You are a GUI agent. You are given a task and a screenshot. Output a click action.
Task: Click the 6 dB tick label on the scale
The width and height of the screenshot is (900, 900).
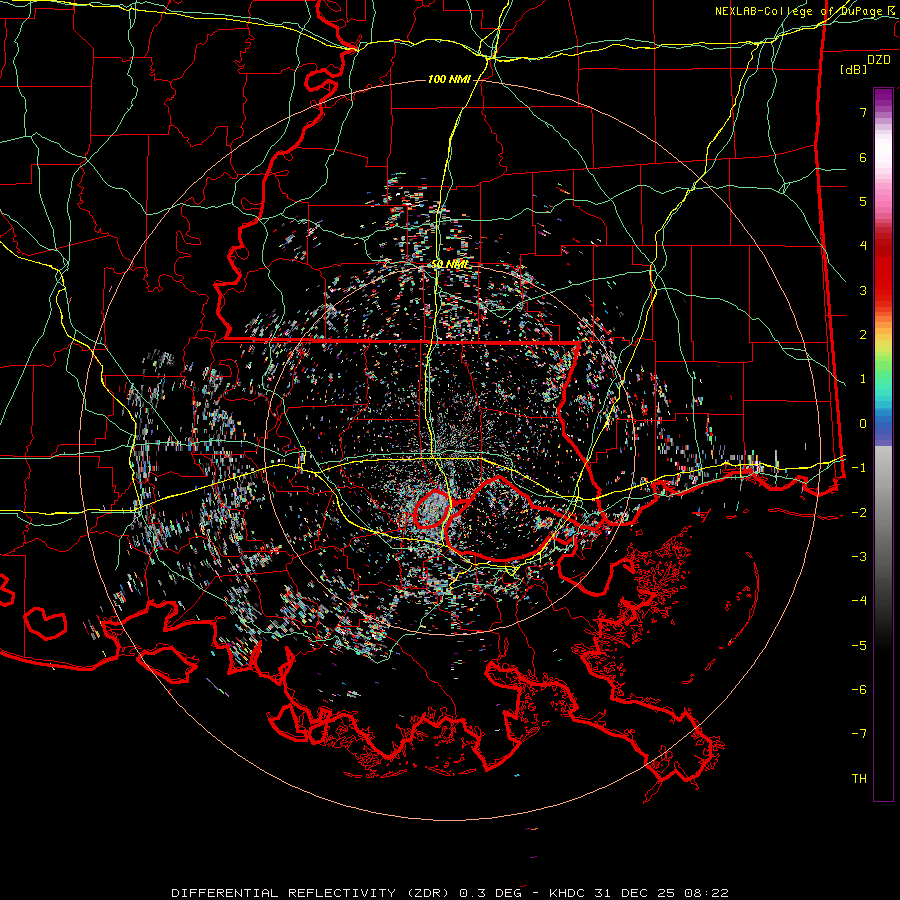[x=863, y=157]
